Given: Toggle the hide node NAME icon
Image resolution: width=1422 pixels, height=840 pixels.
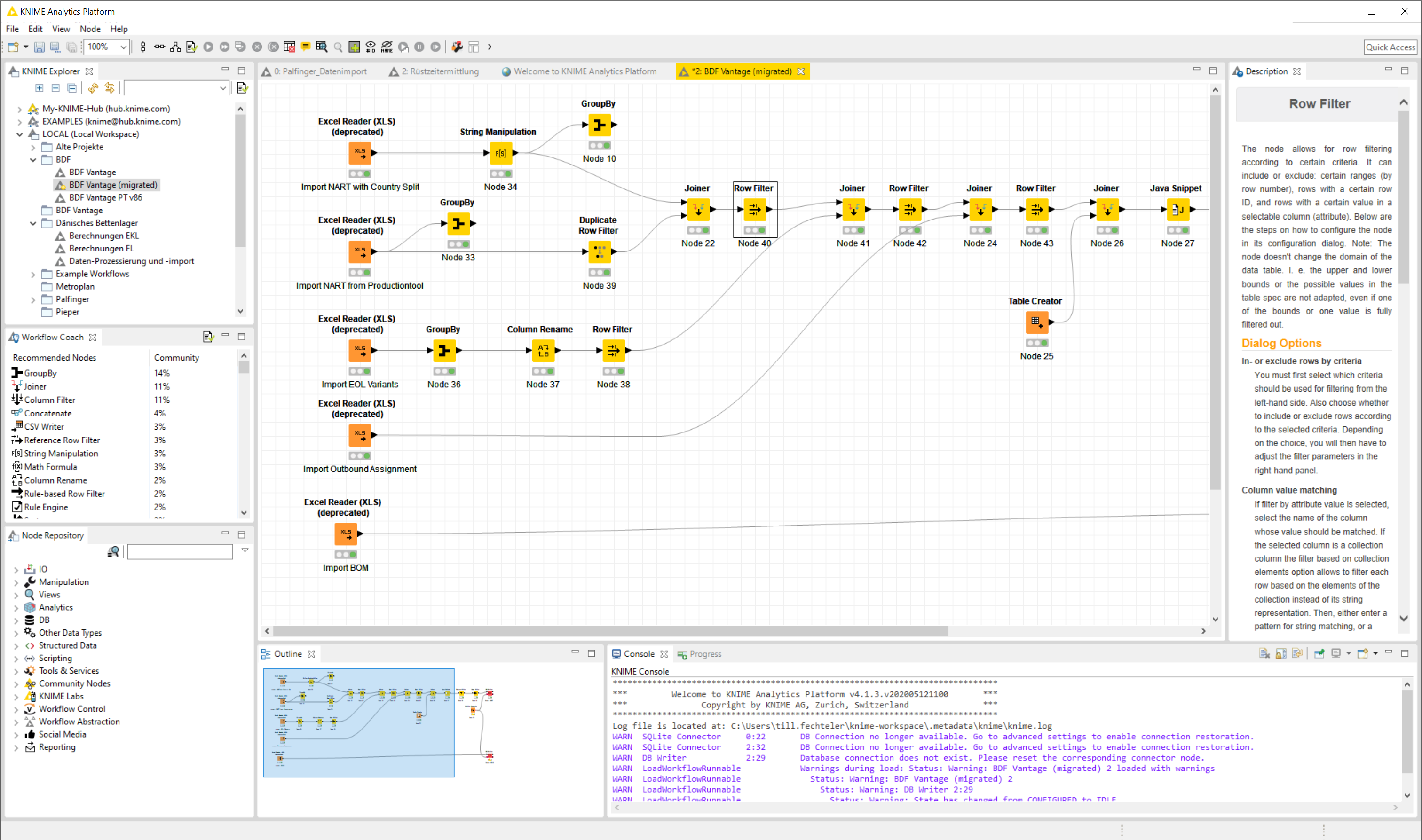Looking at the screenshot, I should [x=387, y=47].
